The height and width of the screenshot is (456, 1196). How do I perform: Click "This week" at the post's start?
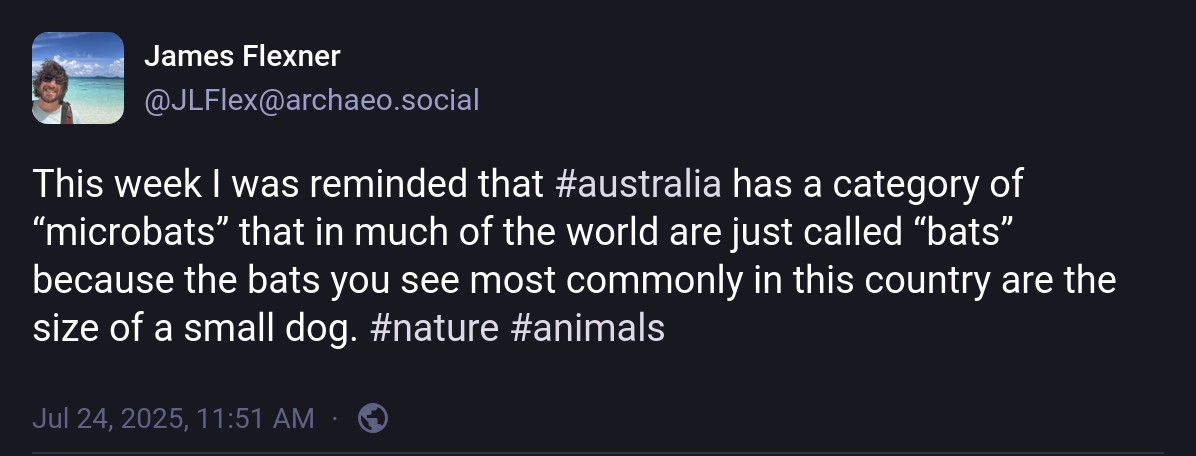pos(102,185)
